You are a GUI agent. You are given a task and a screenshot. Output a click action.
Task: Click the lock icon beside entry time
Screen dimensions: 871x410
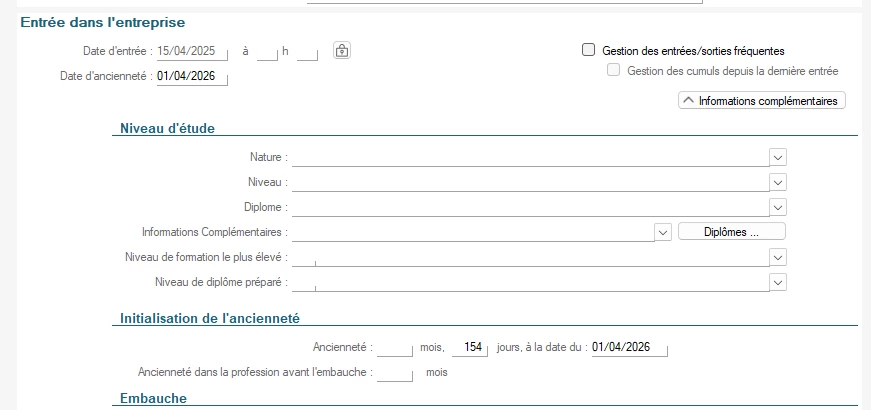[x=342, y=51]
